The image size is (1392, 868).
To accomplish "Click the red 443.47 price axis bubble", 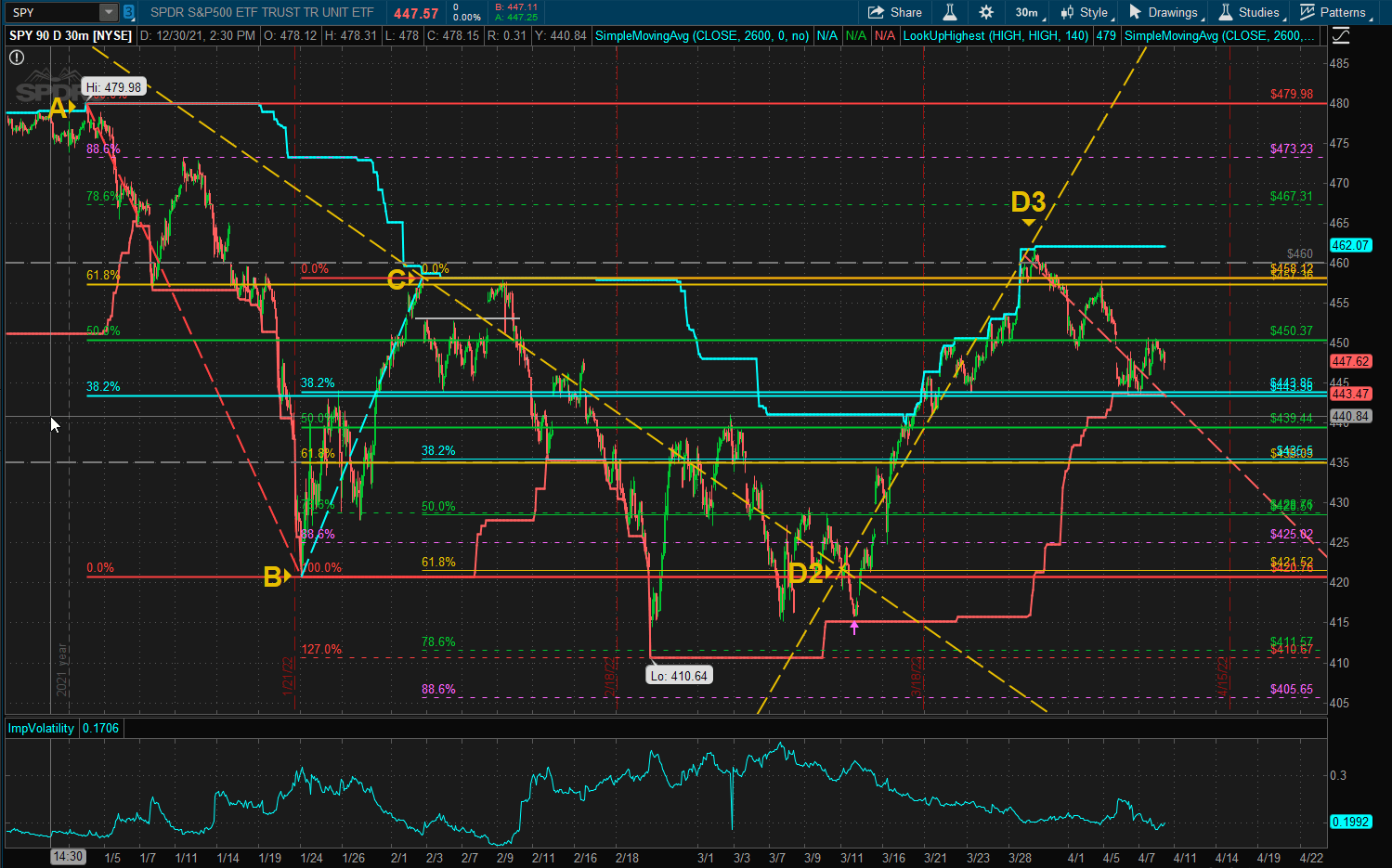I will coord(1350,394).
